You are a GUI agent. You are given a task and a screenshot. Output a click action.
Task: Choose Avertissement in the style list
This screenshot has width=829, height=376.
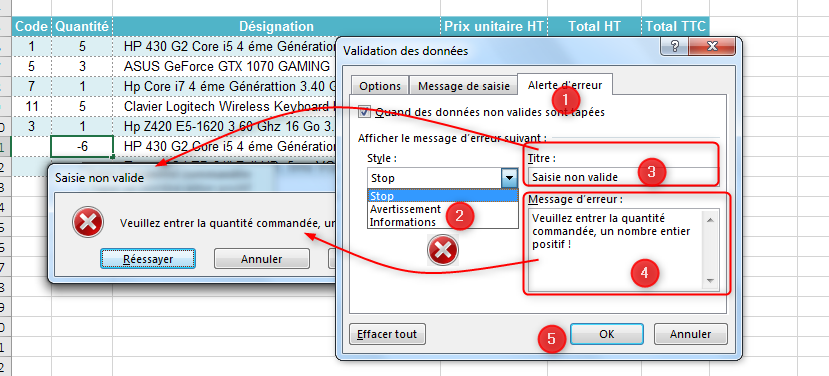(443, 209)
